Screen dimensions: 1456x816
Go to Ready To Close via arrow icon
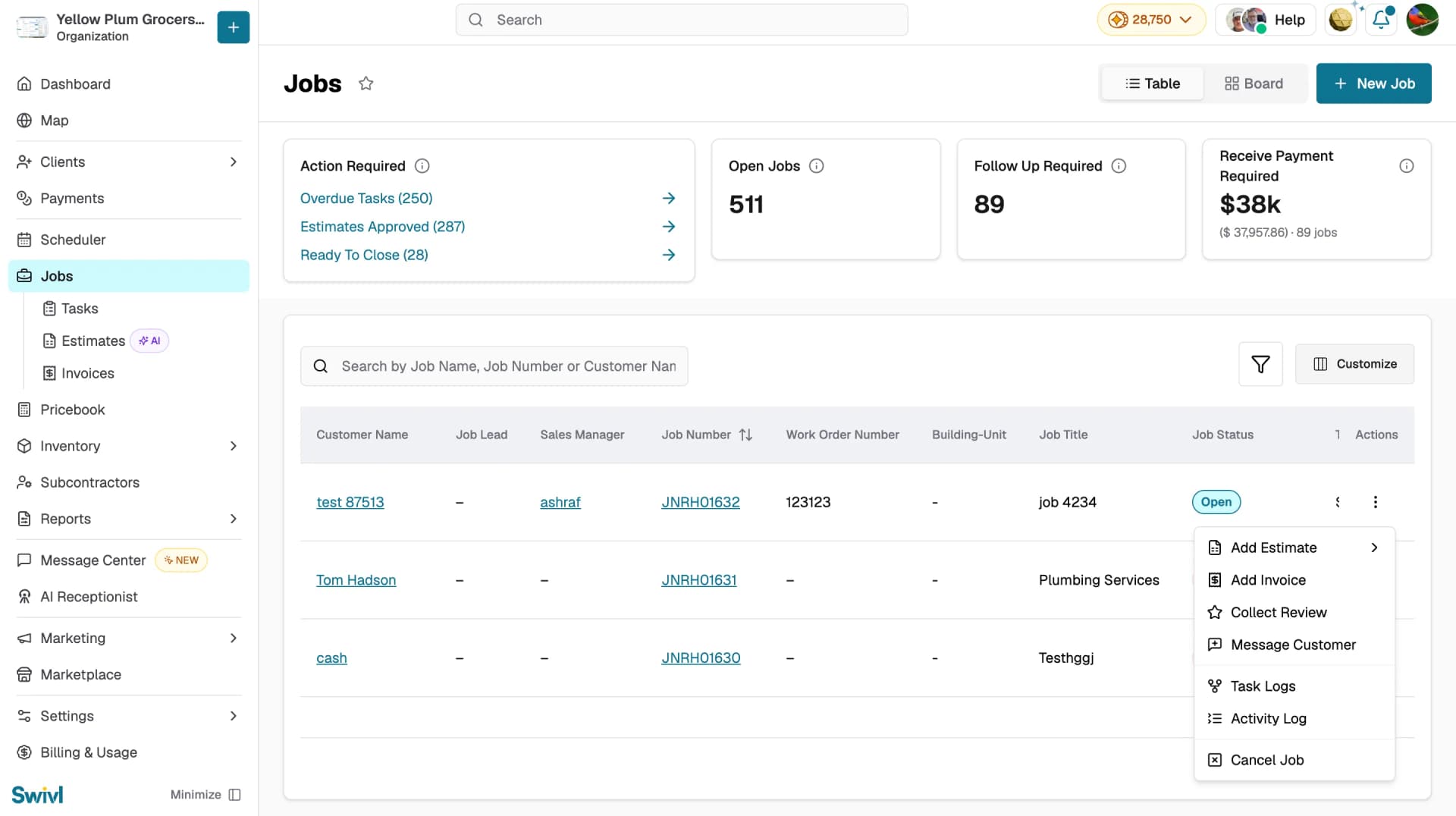668,255
